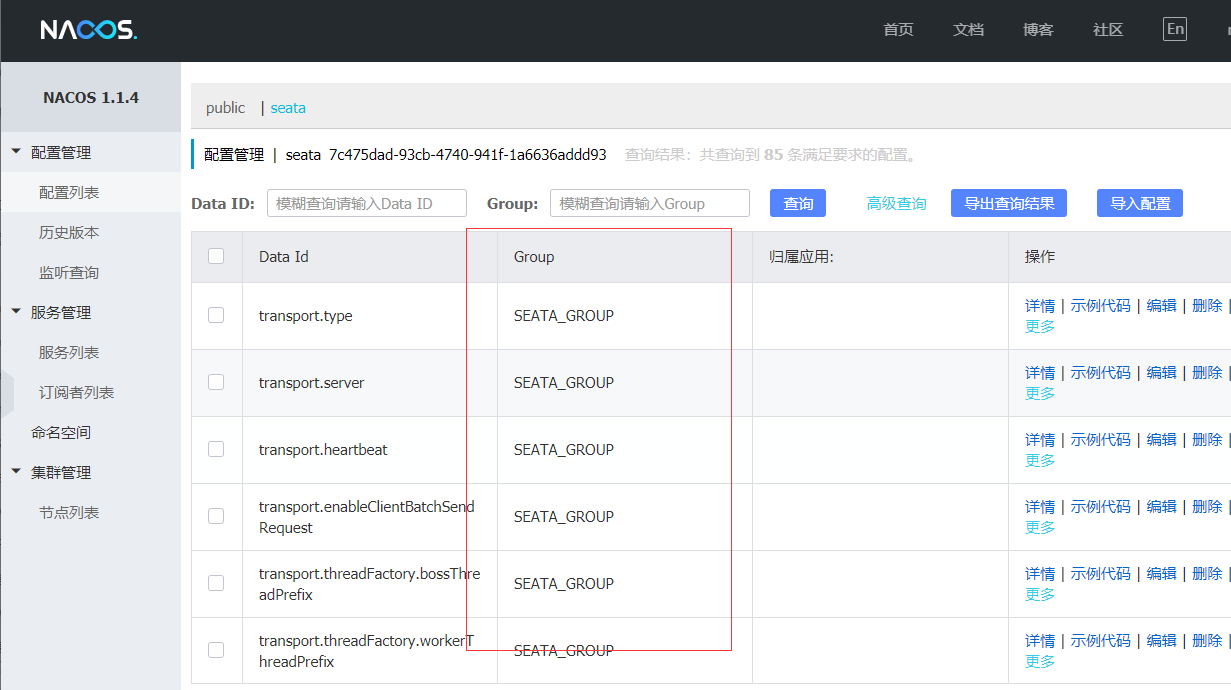Click the NACOS logo
This screenshot has width=1231, height=690.
[x=88, y=30]
